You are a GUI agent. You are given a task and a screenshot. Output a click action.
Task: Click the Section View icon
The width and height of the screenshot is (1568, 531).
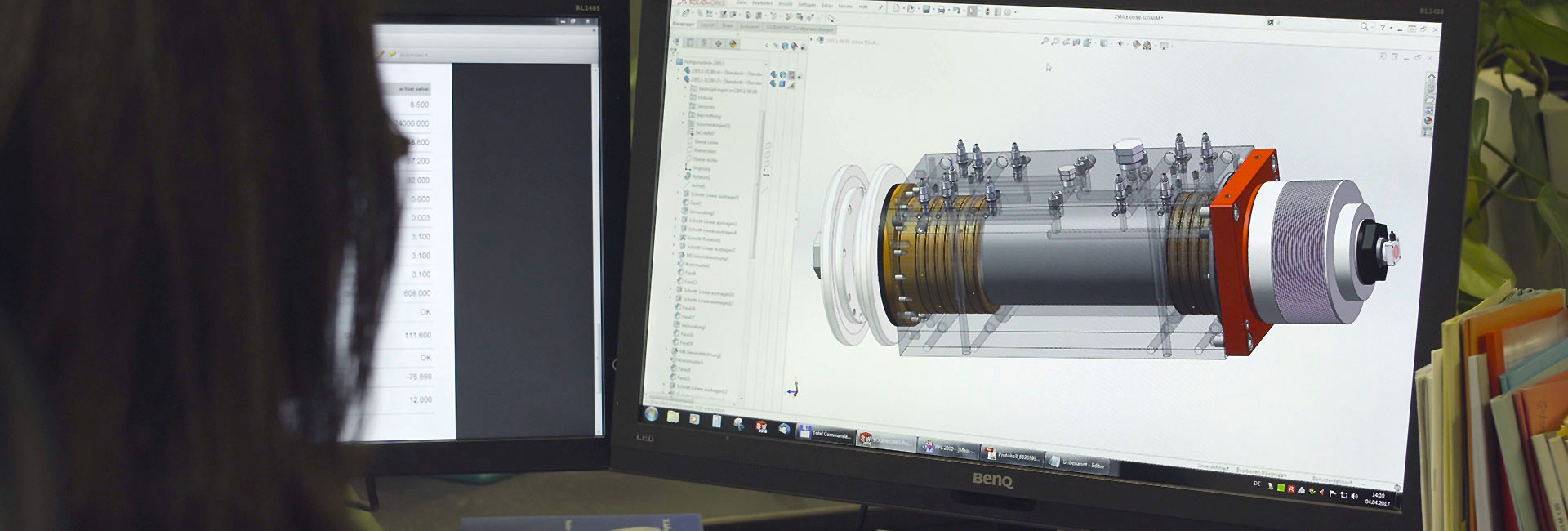click(x=1076, y=42)
